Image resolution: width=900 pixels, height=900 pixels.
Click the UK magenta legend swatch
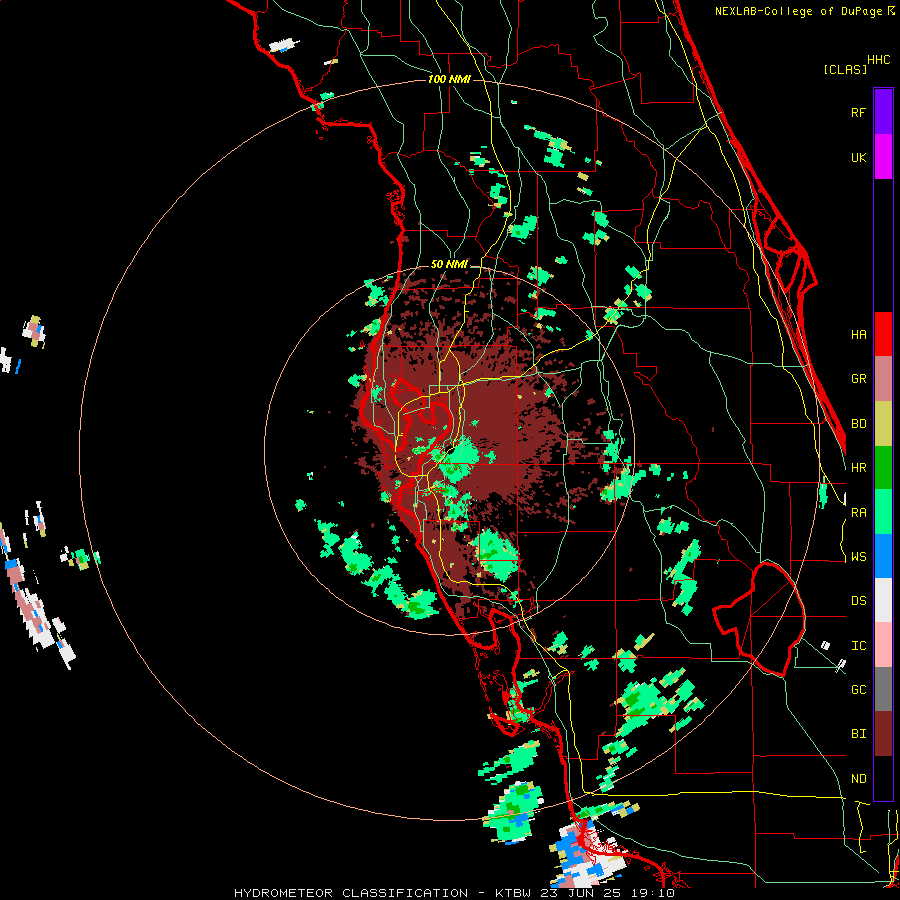883,157
